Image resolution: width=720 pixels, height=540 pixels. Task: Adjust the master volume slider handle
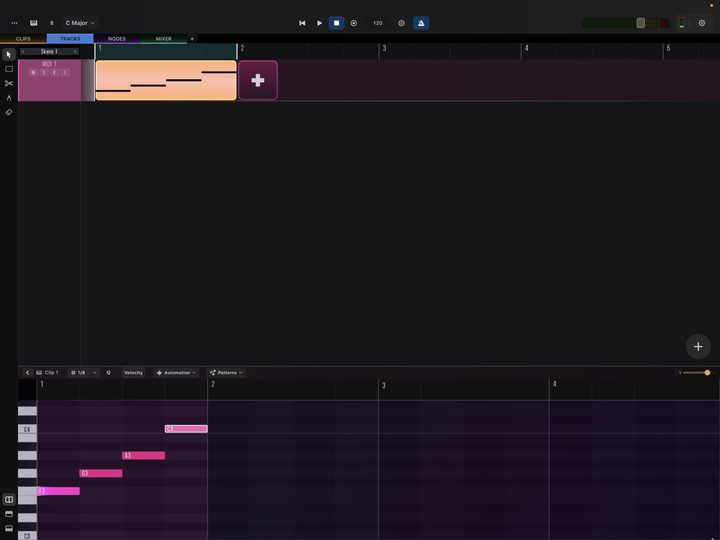[641, 23]
